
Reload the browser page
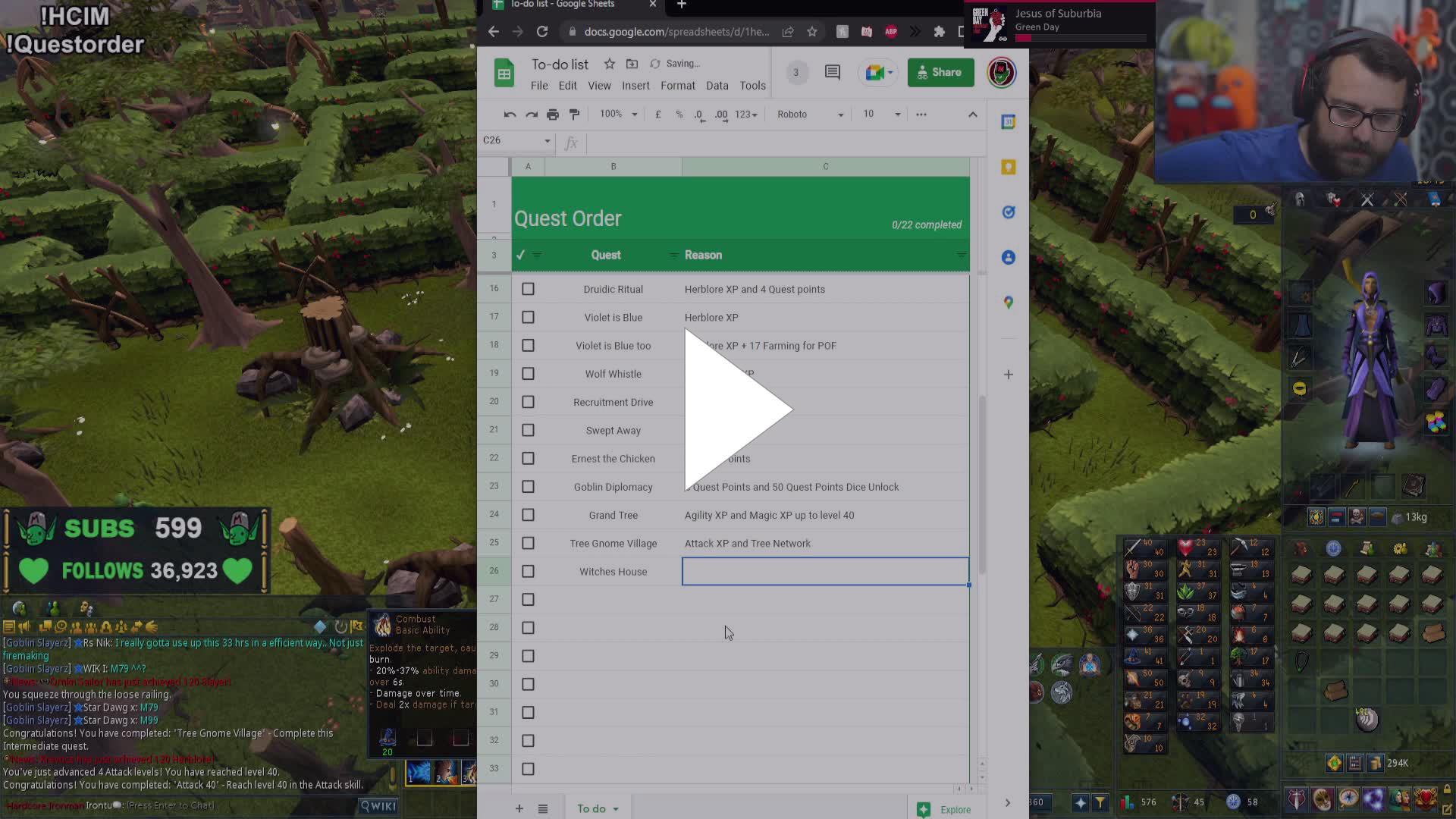point(541,31)
